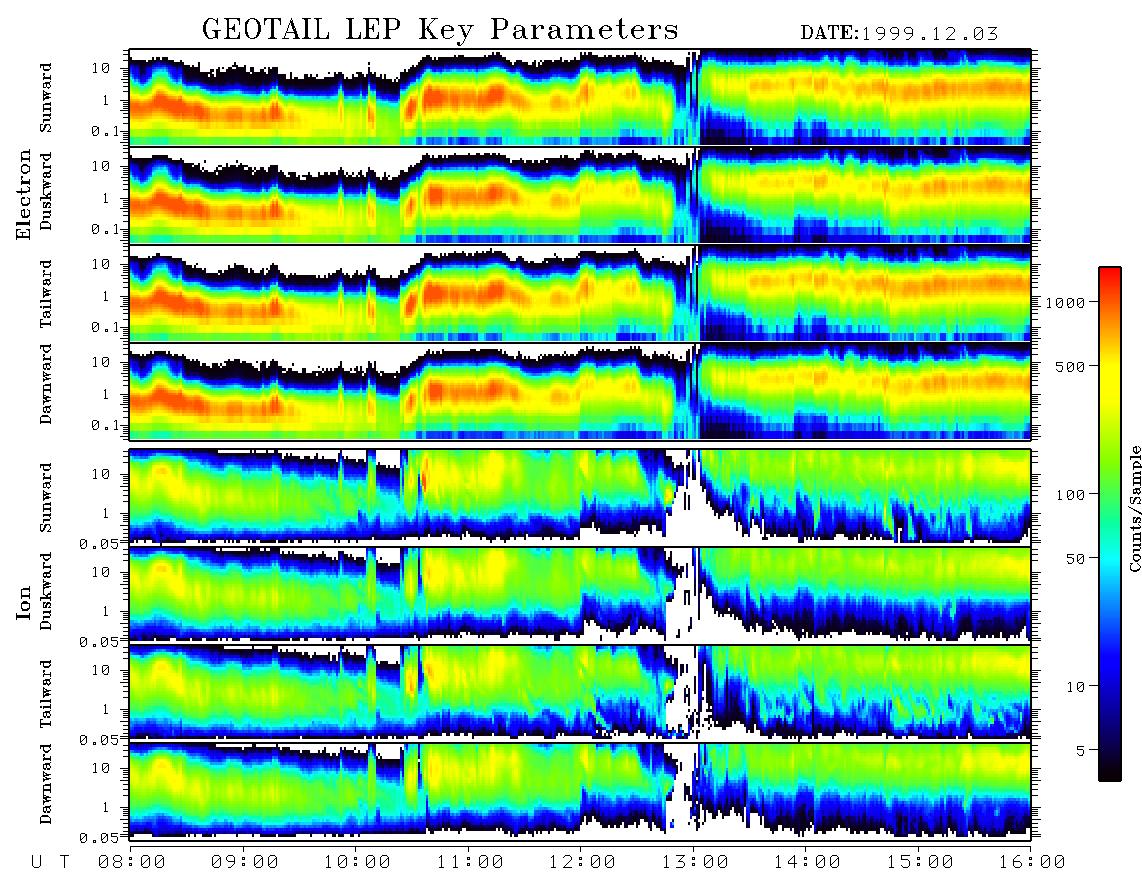The image size is (1142, 880).
Task: Select the DATE:1999.12.03 label
Action: pos(899,34)
